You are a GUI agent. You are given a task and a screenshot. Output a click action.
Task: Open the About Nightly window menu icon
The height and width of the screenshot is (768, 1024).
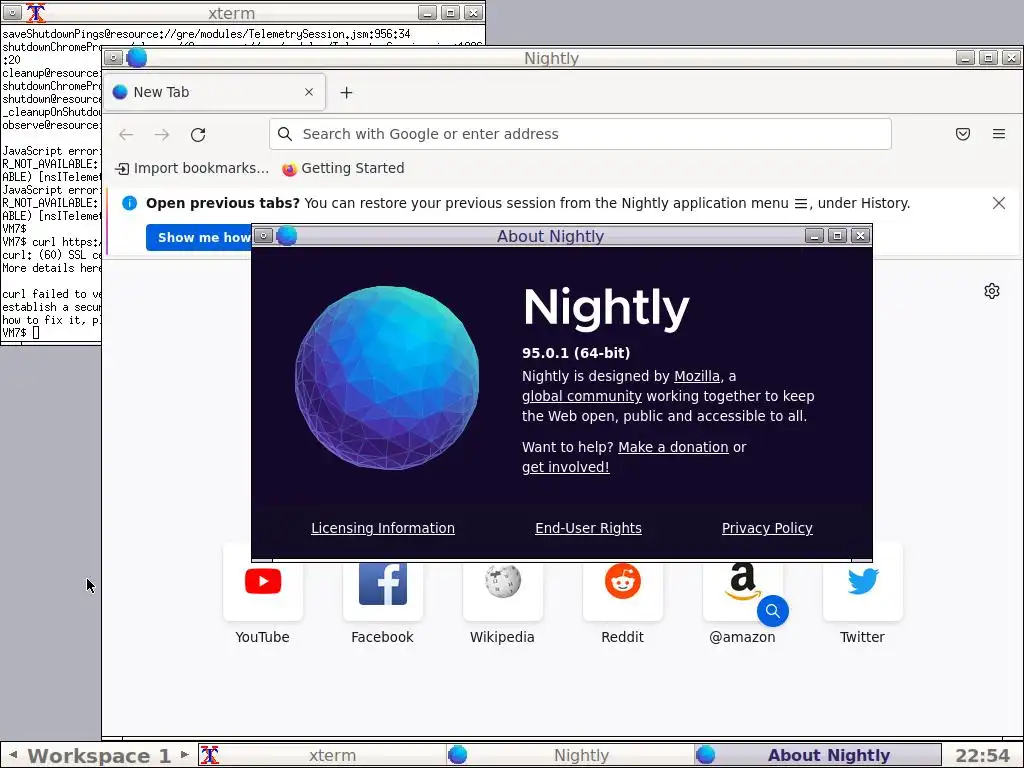pos(263,236)
